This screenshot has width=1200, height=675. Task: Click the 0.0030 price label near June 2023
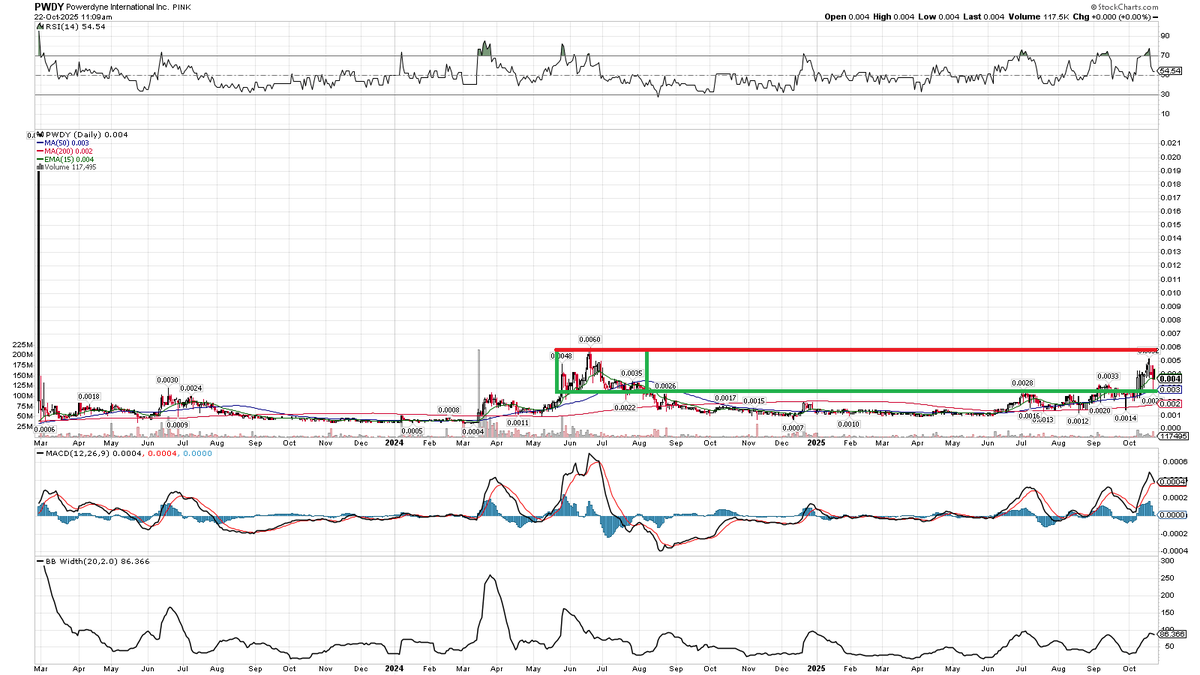(167, 380)
